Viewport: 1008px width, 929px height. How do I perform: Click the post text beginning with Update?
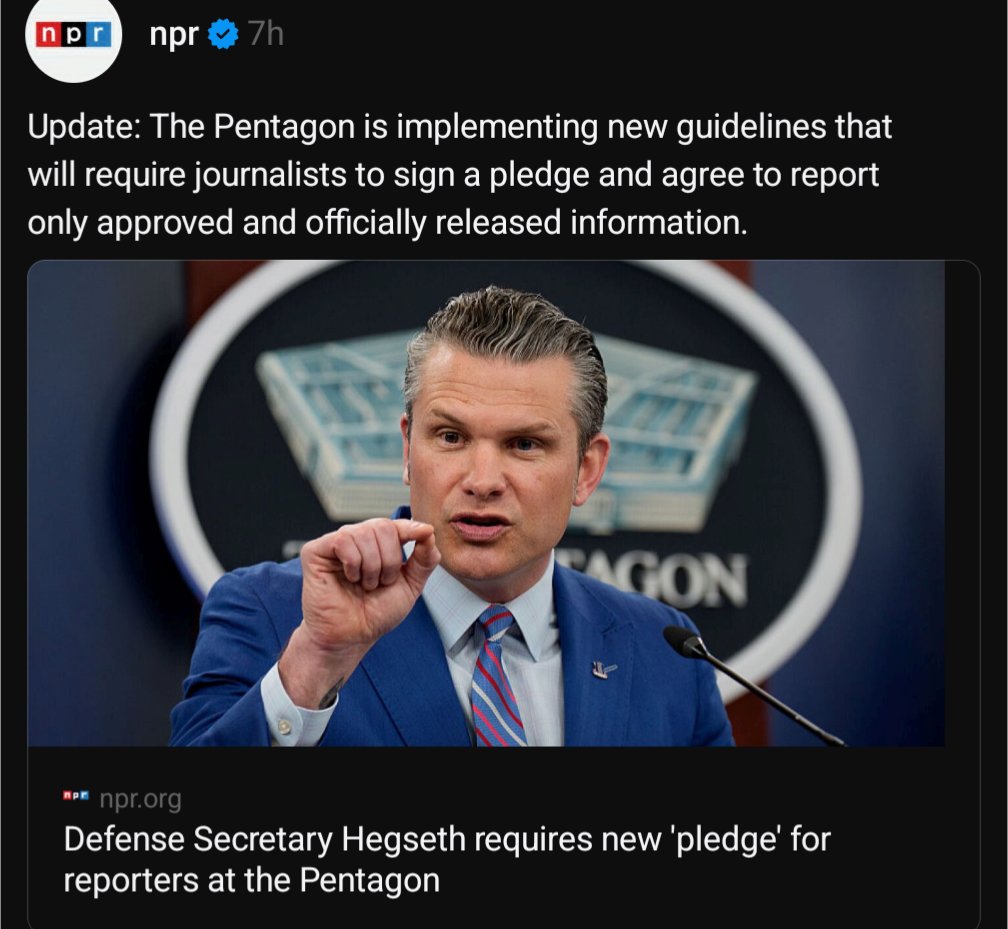pos(459,175)
